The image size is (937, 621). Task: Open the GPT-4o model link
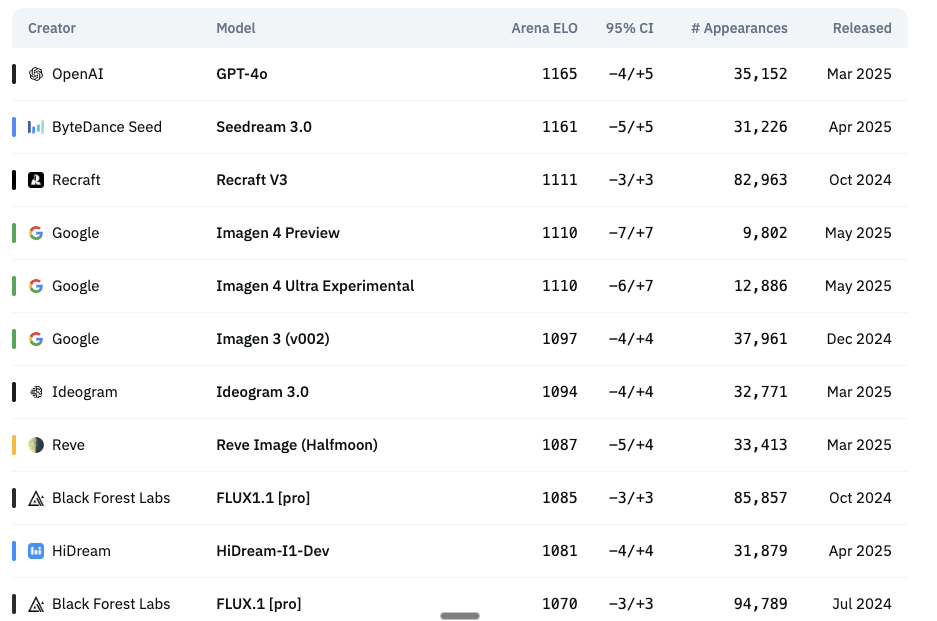coord(242,74)
